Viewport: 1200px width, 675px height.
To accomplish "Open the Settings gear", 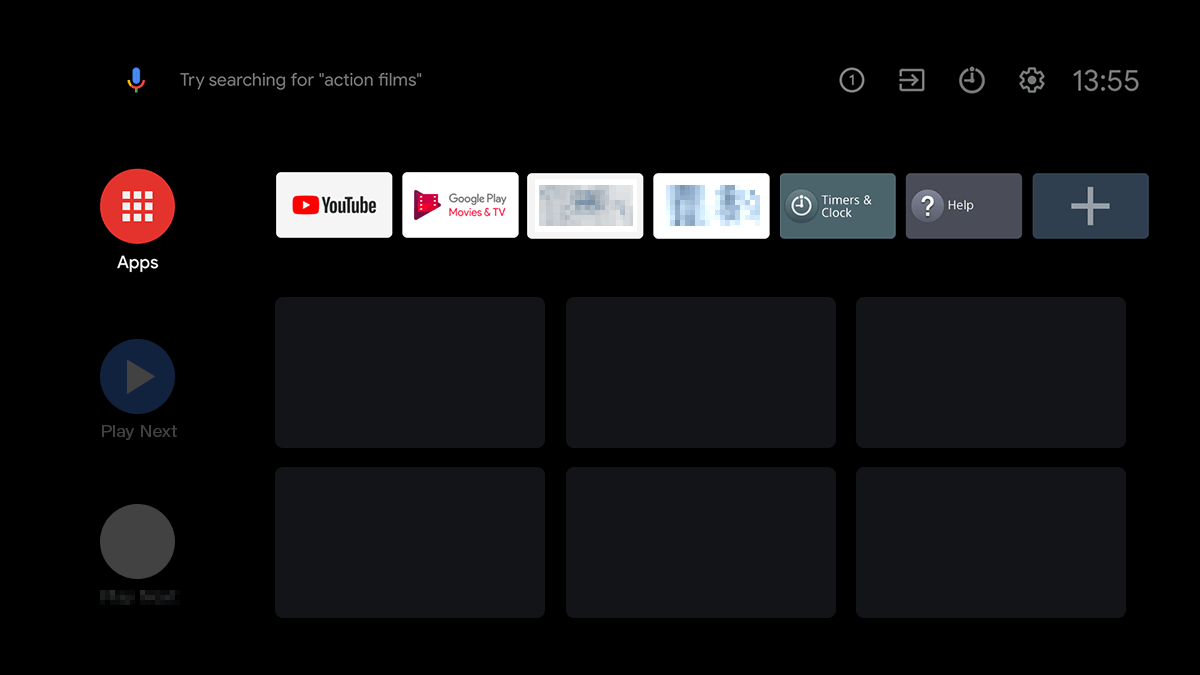I will click(1031, 80).
